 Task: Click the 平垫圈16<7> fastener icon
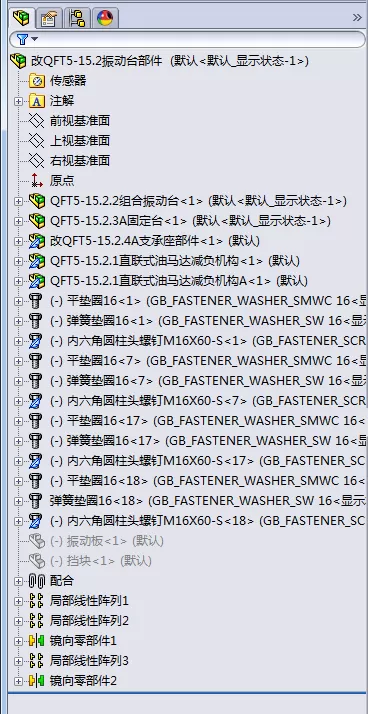pyautogui.click(x=36, y=361)
